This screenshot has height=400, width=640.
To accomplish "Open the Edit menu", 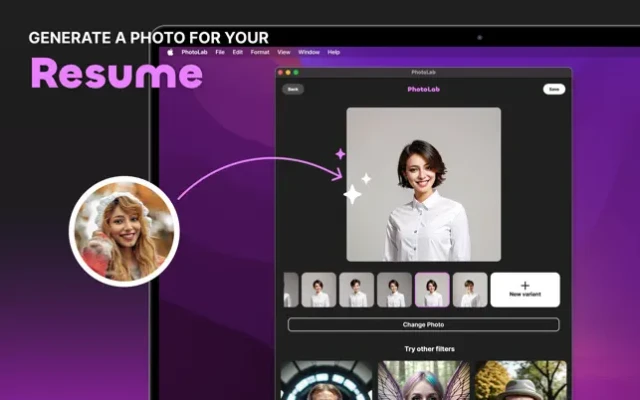I will click(x=238, y=51).
